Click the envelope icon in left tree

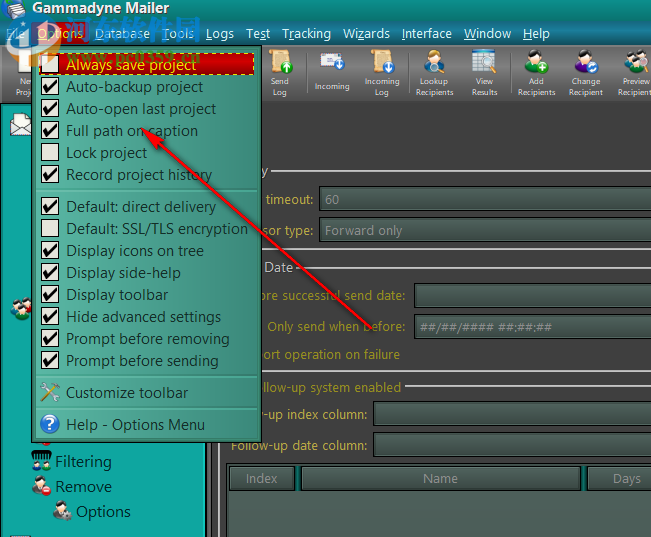click(21, 125)
